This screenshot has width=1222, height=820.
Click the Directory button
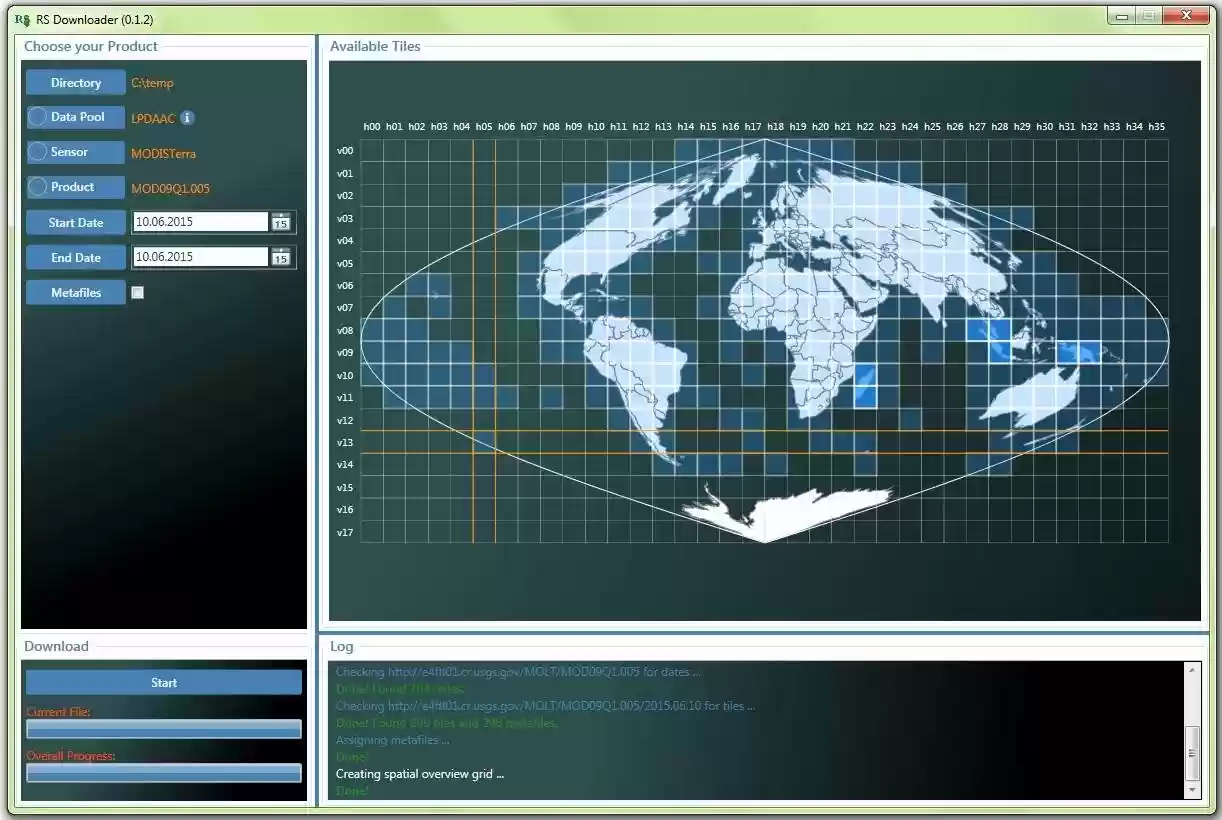point(75,82)
